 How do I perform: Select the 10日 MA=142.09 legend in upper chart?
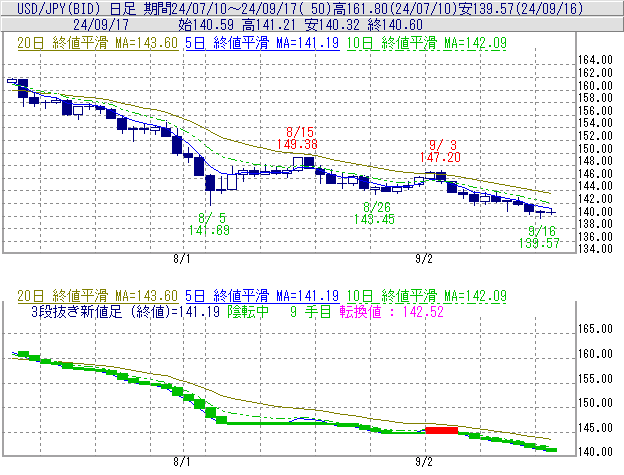tap(427, 43)
